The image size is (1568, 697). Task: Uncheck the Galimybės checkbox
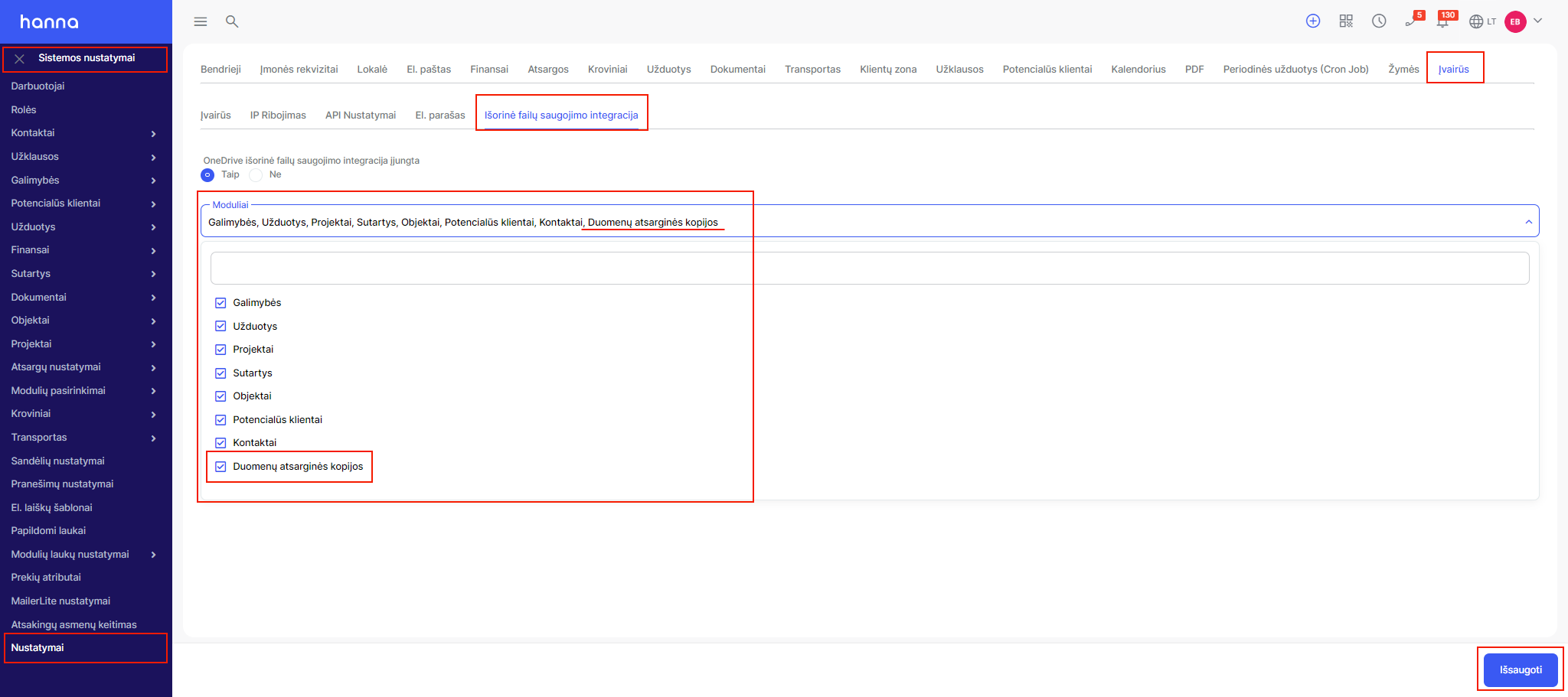(x=220, y=303)
